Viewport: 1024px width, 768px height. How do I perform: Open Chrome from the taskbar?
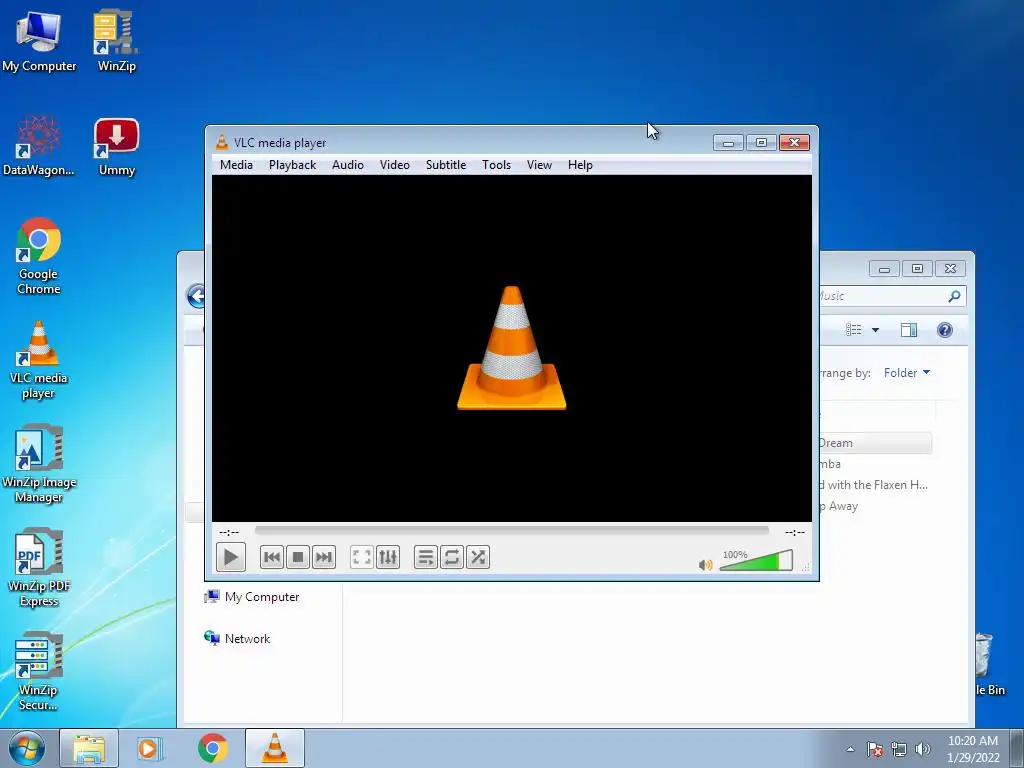[212, 748]
